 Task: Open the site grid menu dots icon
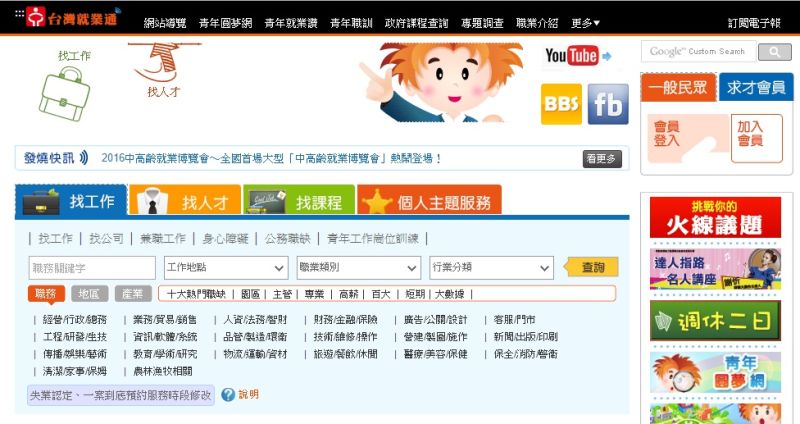coord(19,13)
